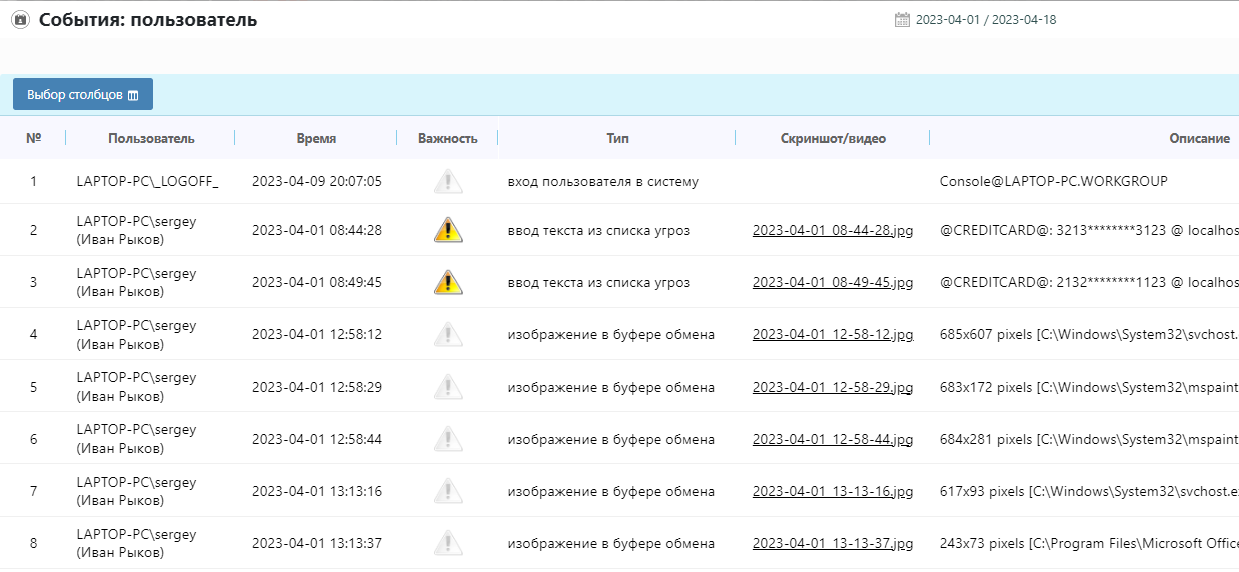Open screenshot 2023-04-01_13-13-37.jpg
The image size is (1239, 572).
tap(832, 544)
